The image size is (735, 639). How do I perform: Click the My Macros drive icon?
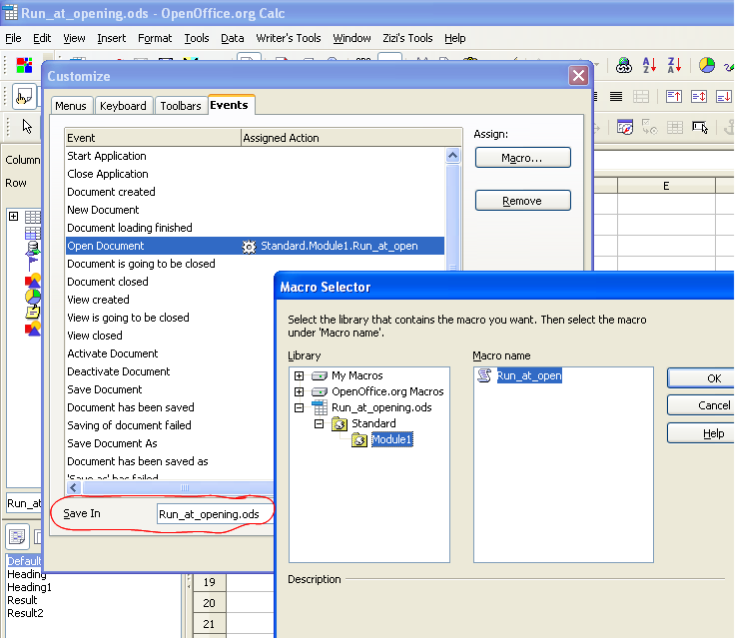(319, 376)
